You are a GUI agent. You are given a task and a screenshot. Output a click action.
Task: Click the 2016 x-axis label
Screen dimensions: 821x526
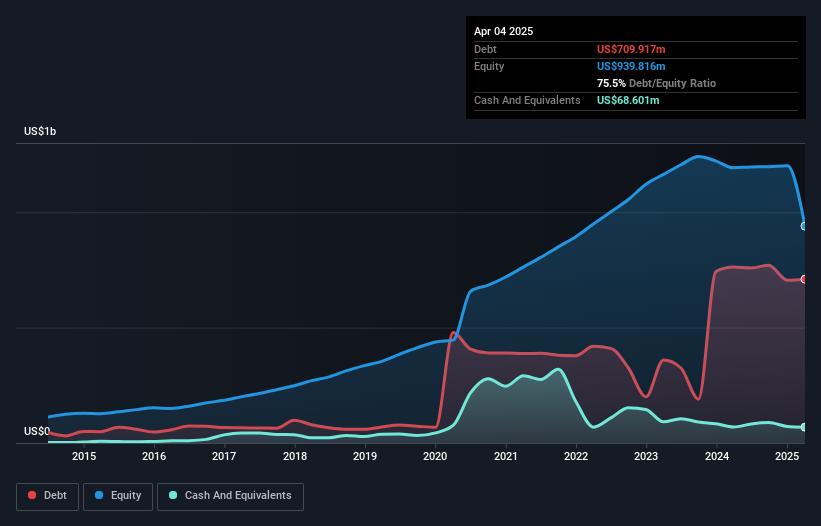tap(154, 456)
